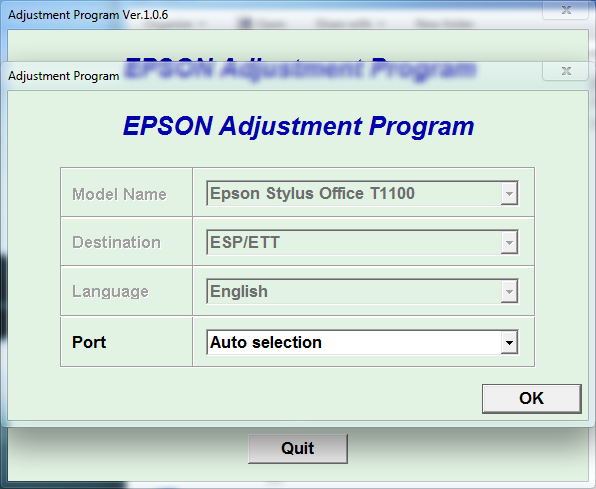The image size is (596, 489).
Task: Confirm settings with the OK button
Action: click(x=531, y=399)
